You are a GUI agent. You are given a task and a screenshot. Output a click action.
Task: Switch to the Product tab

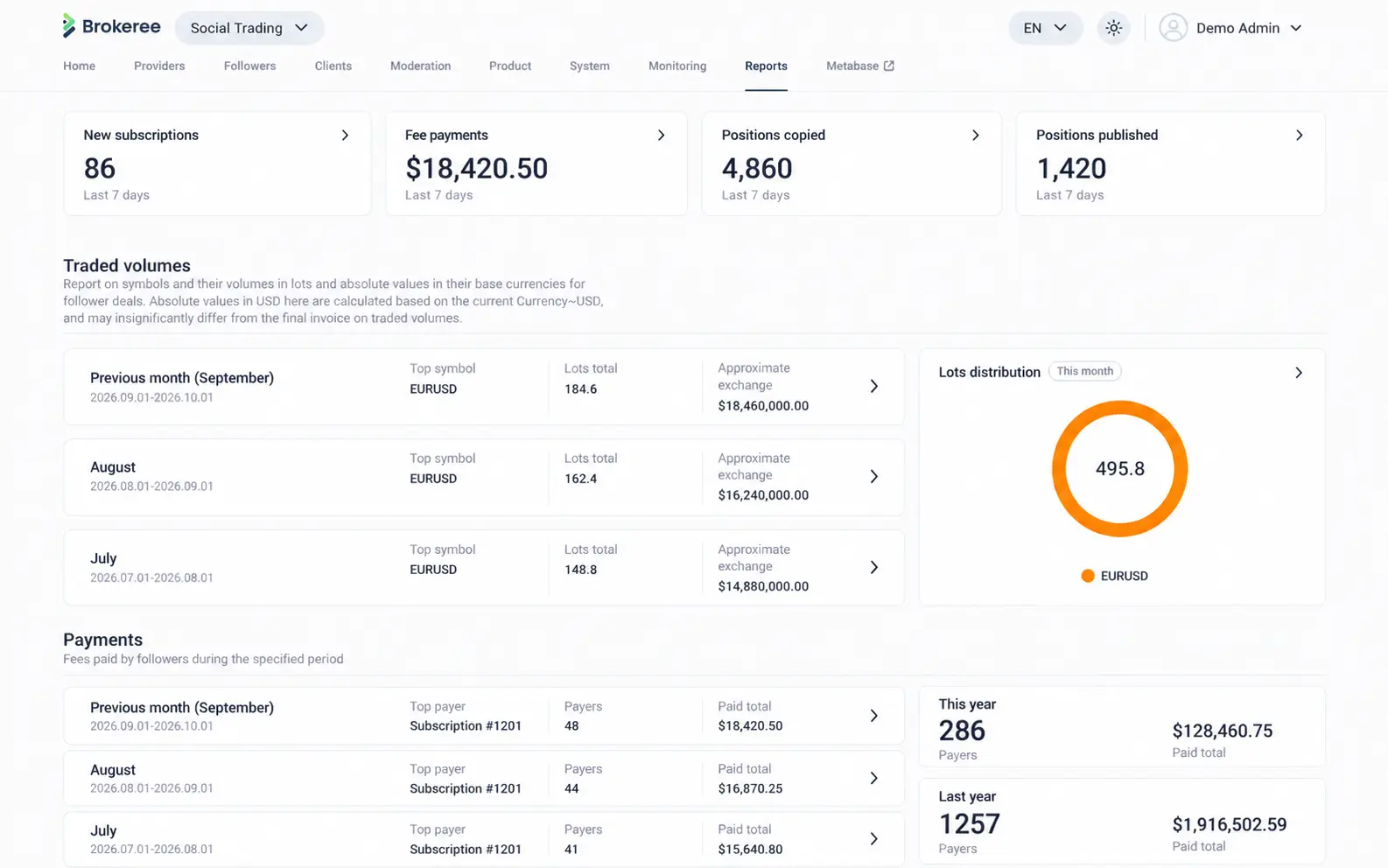click(x=510, y=66)
